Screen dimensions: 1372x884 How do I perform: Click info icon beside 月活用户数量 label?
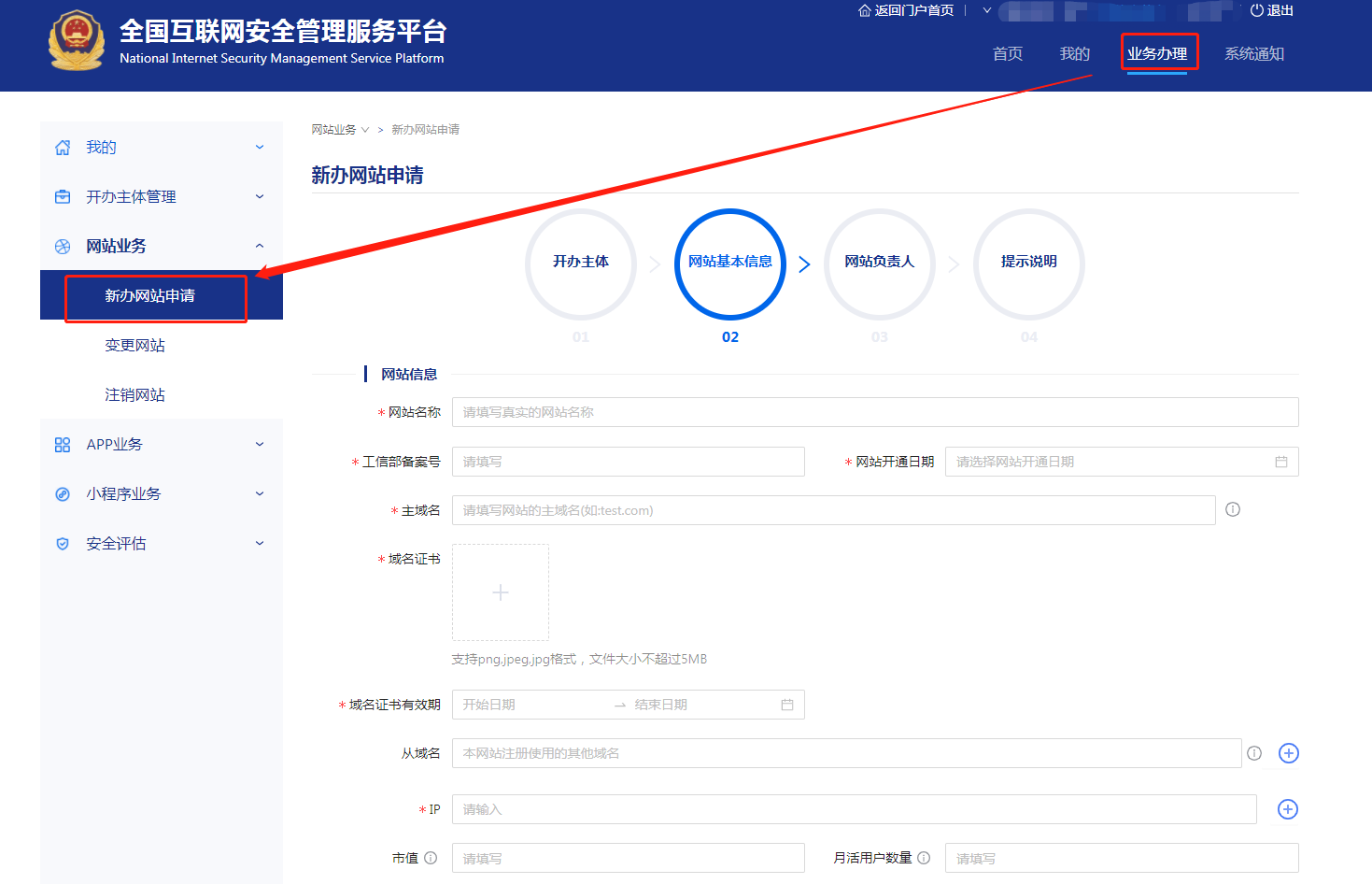[x=923, y=858]
